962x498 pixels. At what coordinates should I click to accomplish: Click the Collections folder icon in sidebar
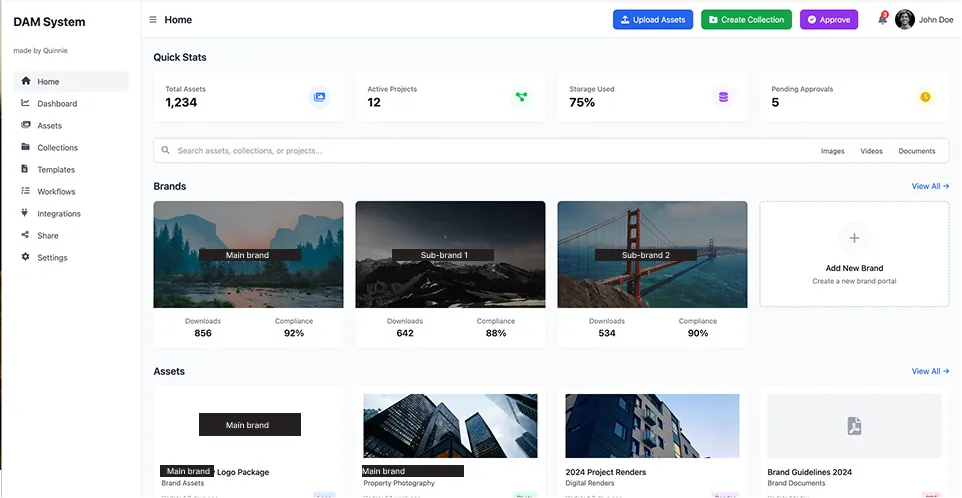click(25, 147)
